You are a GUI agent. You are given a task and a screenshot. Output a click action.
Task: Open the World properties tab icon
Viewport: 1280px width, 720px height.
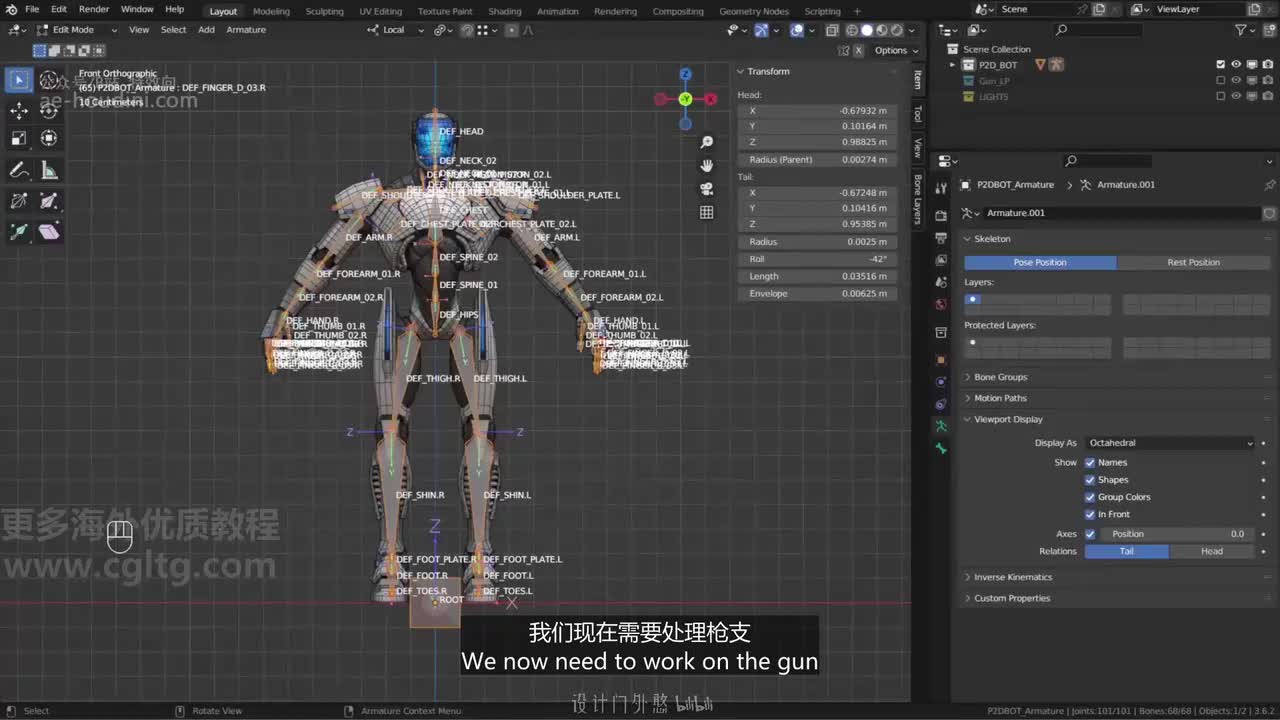point(940,304)
